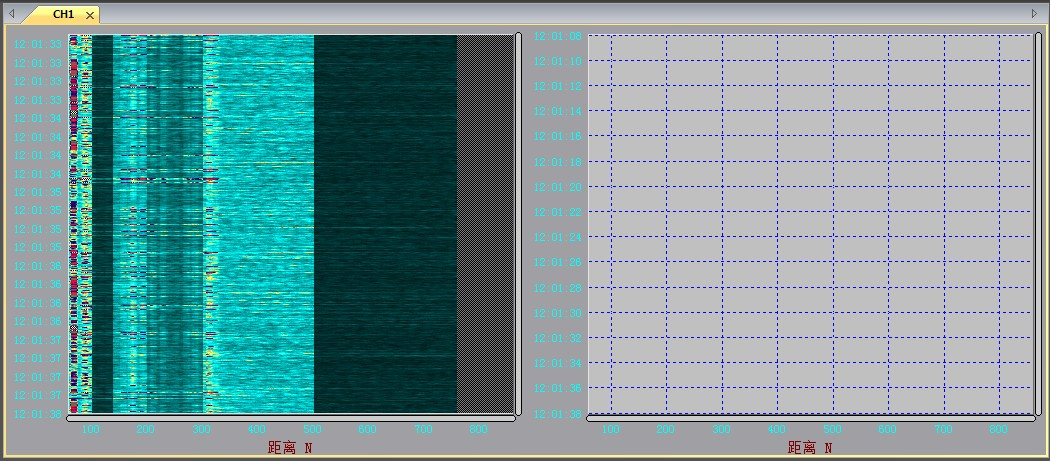
Task: Click inside the empty dashed-grid plot
Action: 811,224
